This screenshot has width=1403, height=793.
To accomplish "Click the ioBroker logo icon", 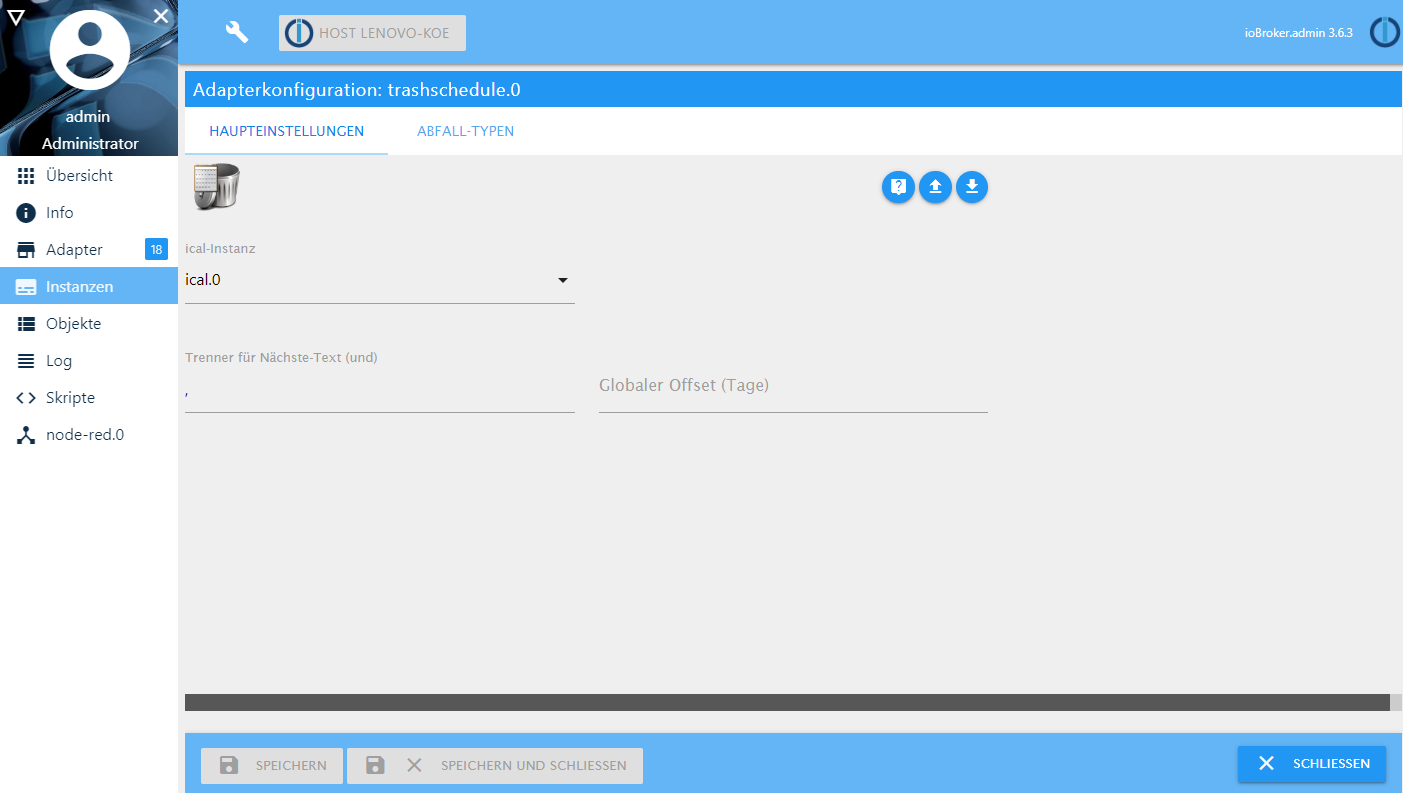I will (1384, 32).
